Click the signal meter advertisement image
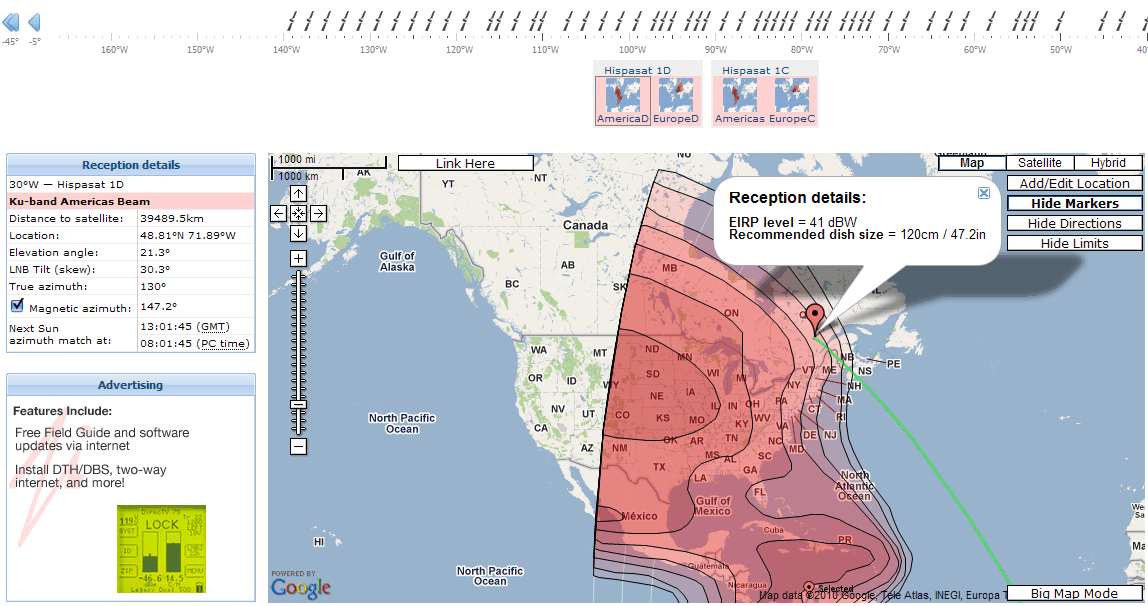Screen dimensions: 1148x606 [x=161, y=549]
